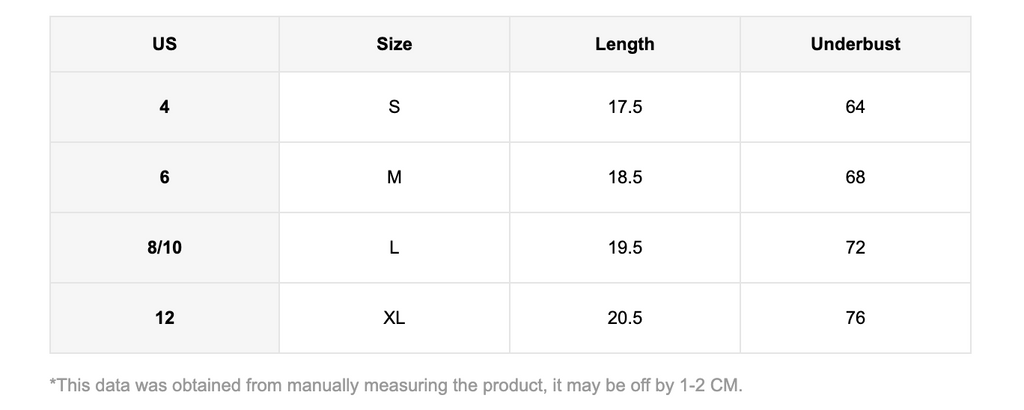Click the Size column header

coord(394,44)
